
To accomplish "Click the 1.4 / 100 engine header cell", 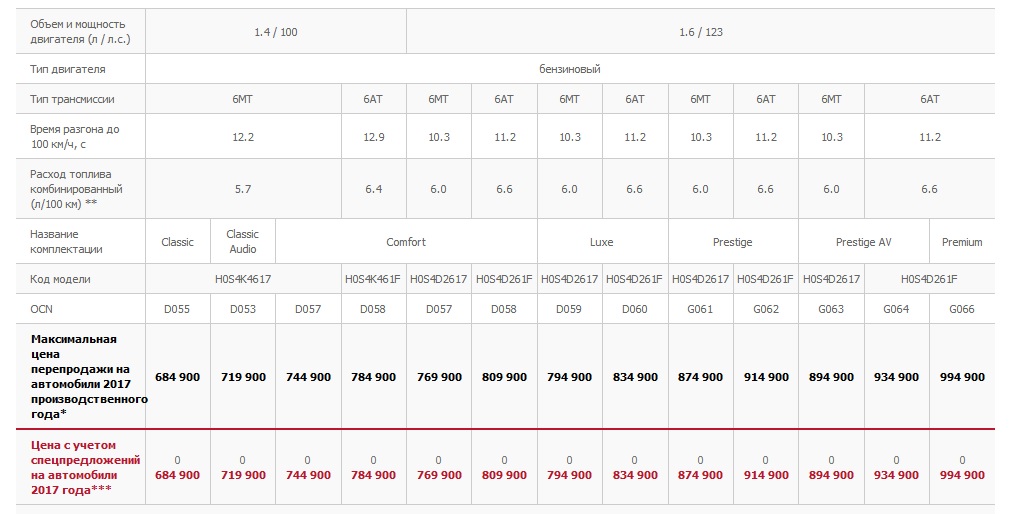I will (x=276, y=32).
